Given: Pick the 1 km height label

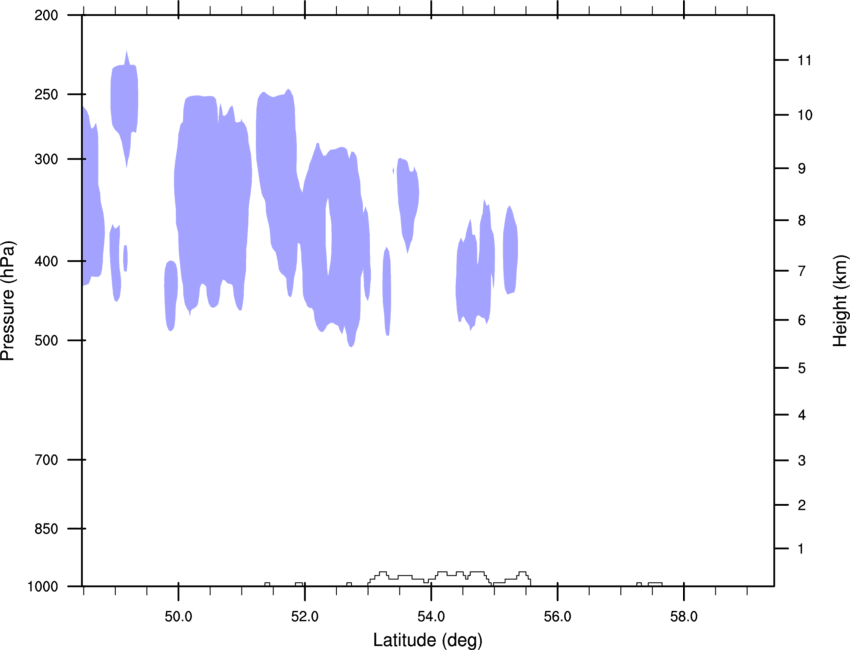Looking at the screenshot, I should tap(801, 549).
